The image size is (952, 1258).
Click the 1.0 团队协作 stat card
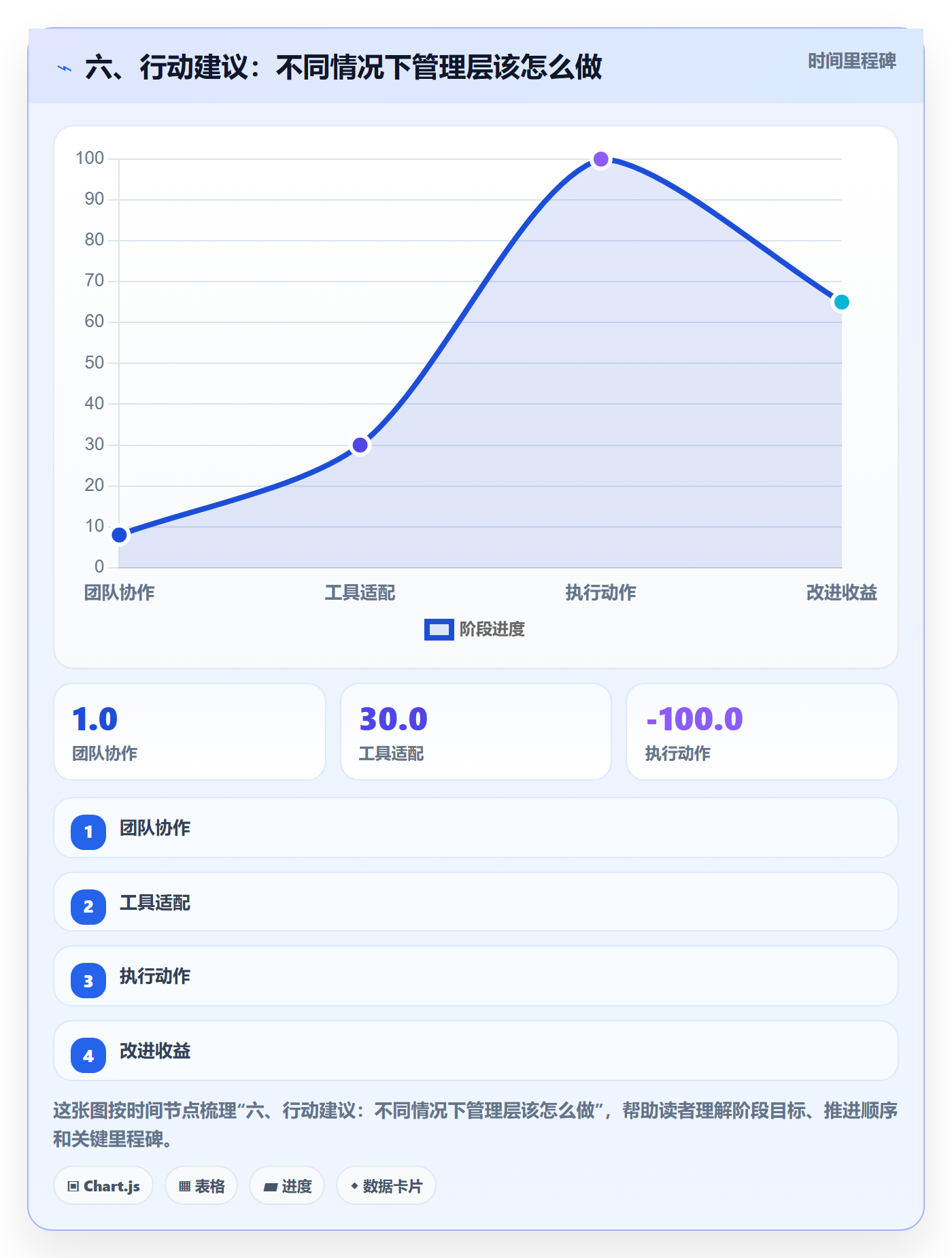pos(190,732)
